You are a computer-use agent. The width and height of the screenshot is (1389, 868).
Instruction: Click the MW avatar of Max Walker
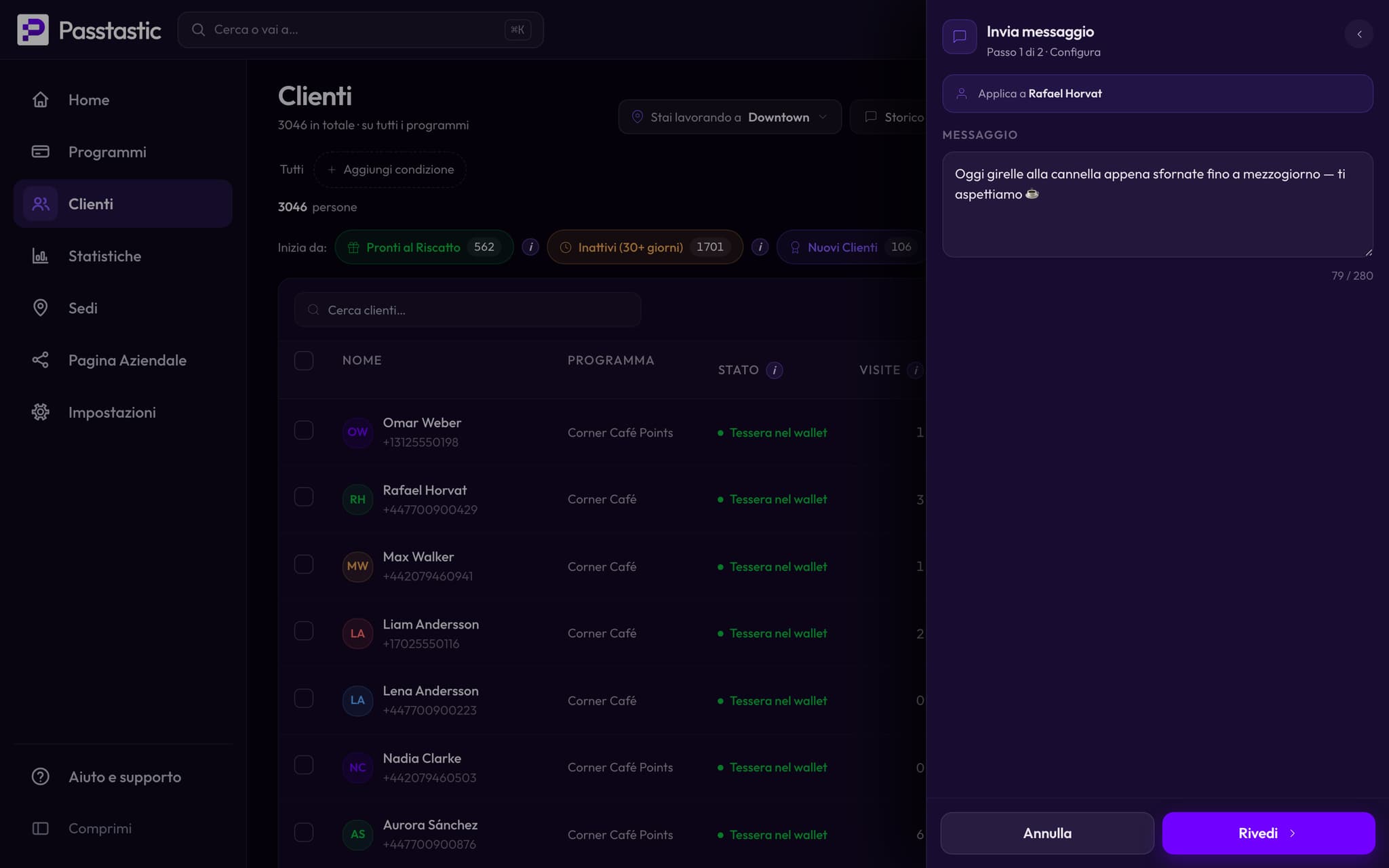tap(357, 566)
